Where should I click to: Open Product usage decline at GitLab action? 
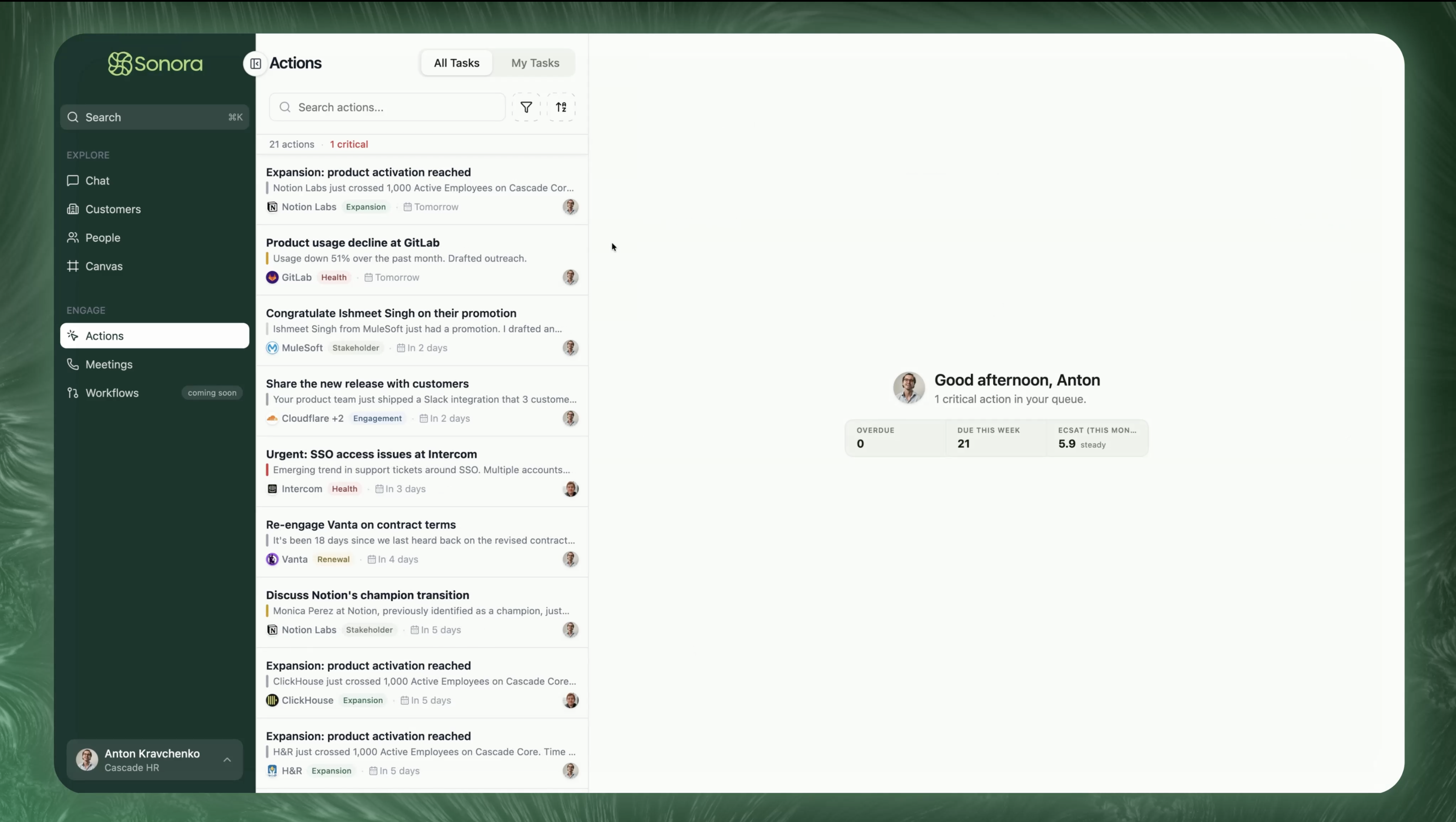353,242
